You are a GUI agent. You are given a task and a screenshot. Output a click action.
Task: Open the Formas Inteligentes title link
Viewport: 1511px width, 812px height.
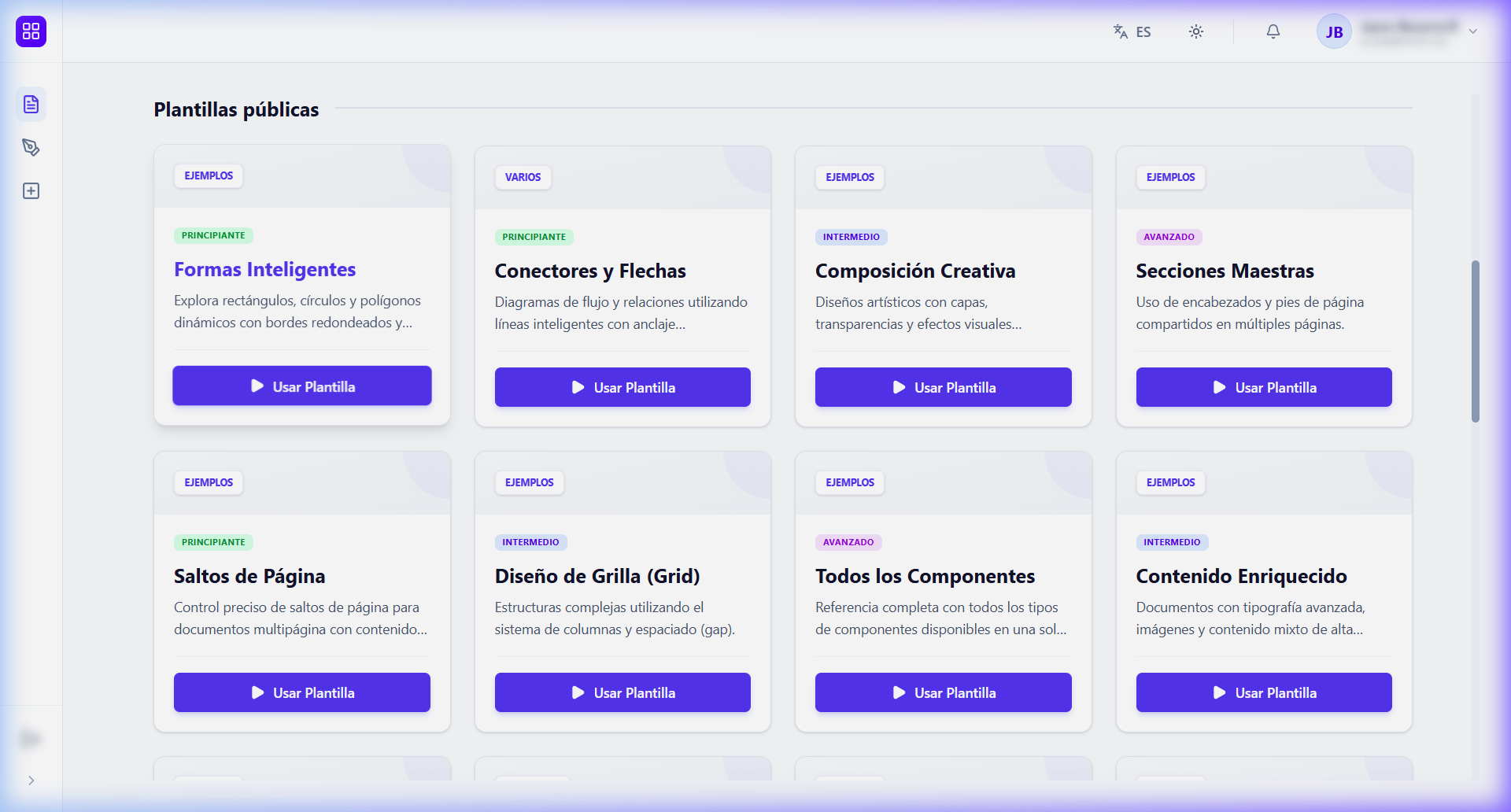coord(264,269)
